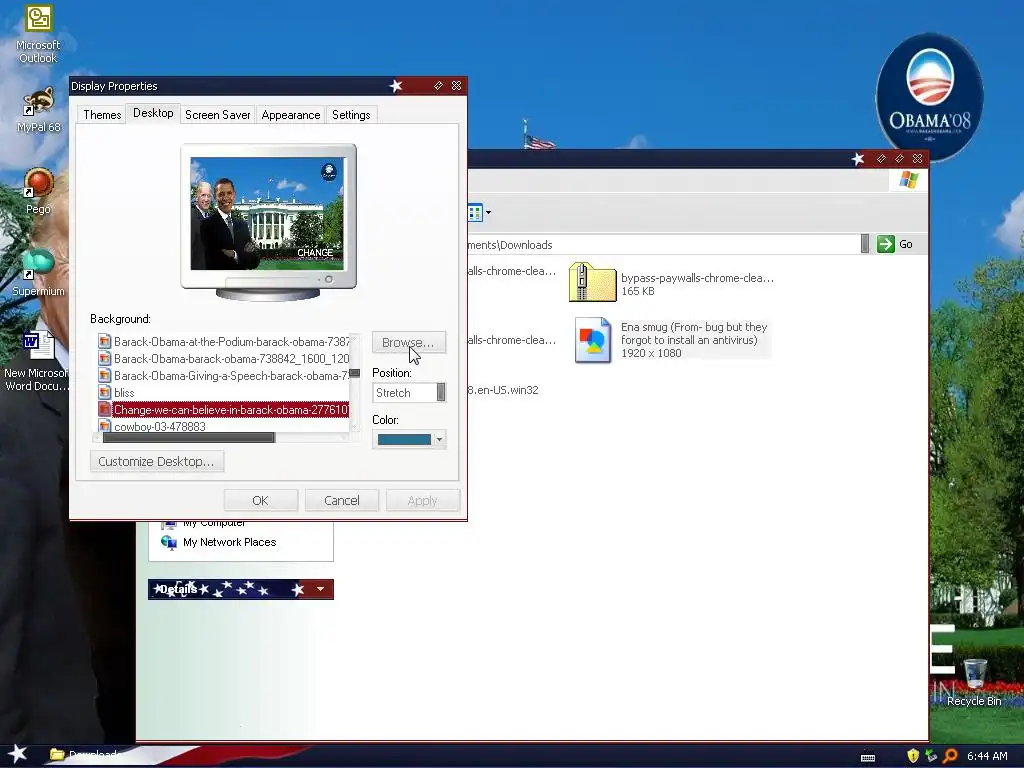
Task: Click the star icon in Display Properties titlebar
Action: 396,86
